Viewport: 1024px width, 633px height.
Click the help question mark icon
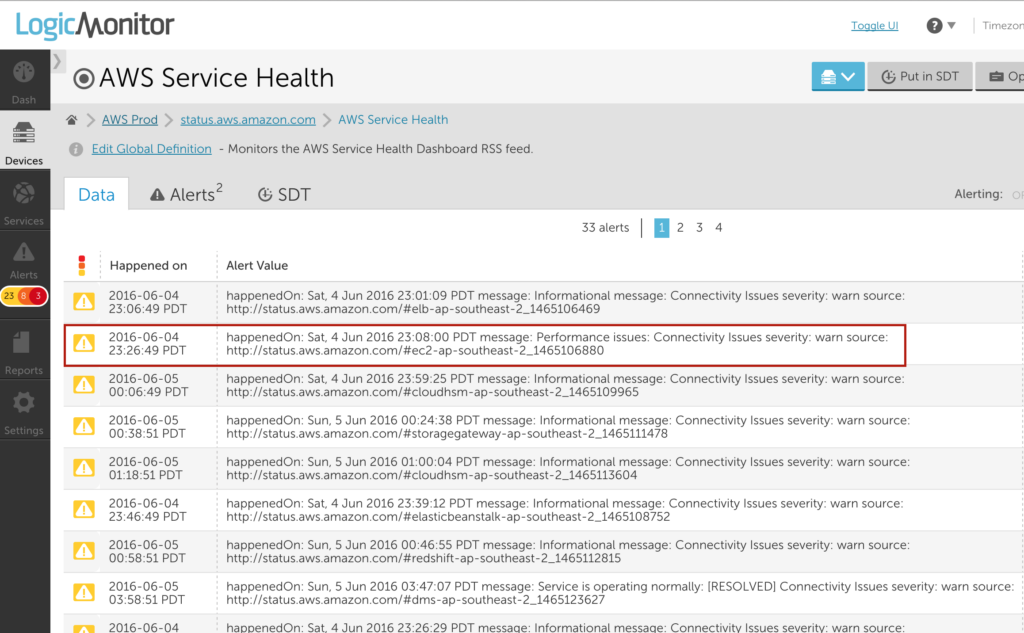pos(934,25)
